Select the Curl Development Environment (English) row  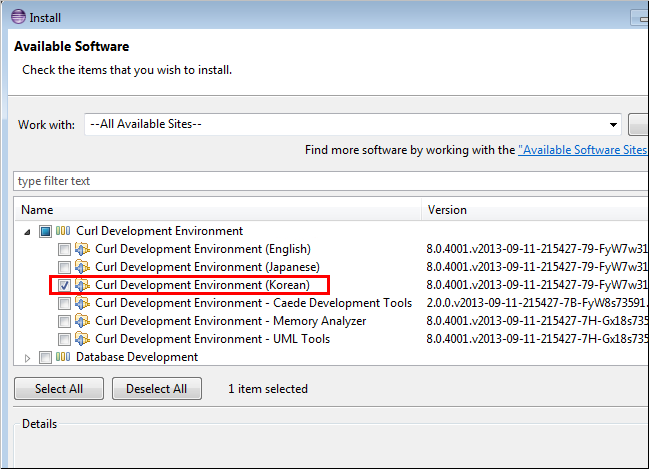203,249
